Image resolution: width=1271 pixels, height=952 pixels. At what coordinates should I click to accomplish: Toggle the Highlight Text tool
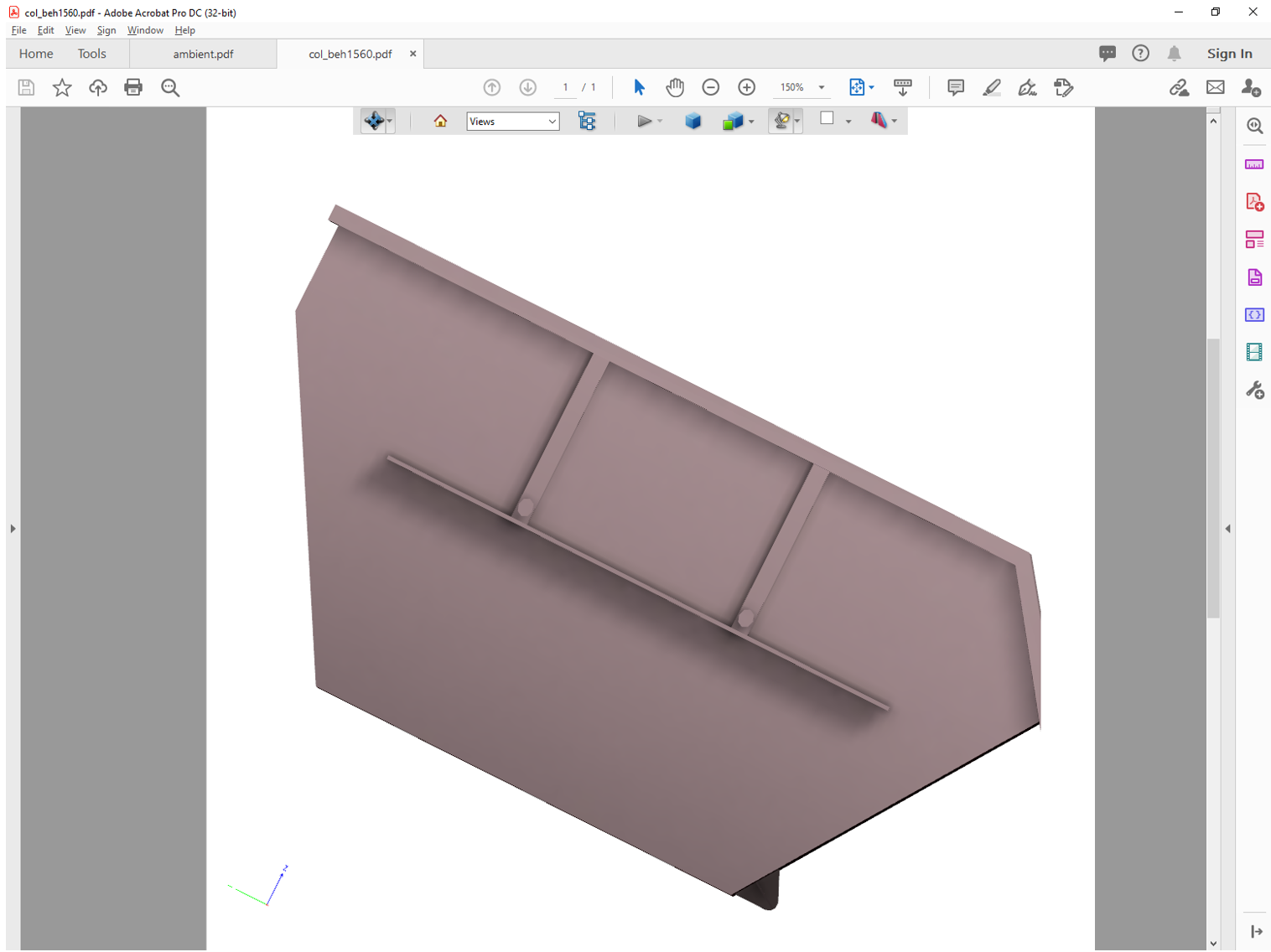(992, 87)
